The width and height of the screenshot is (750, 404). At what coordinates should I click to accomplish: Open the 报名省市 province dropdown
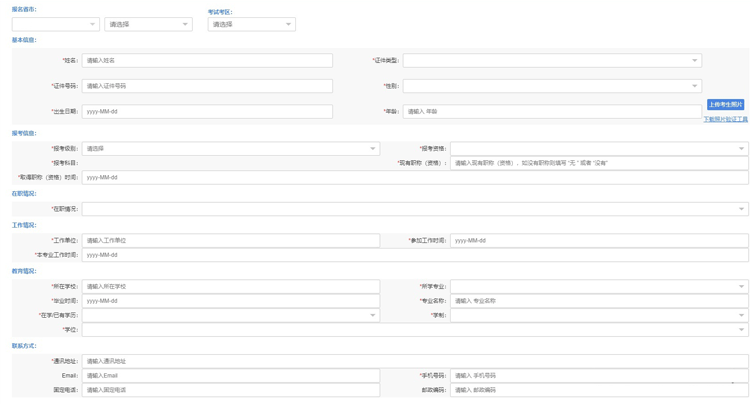coord(55,24)
